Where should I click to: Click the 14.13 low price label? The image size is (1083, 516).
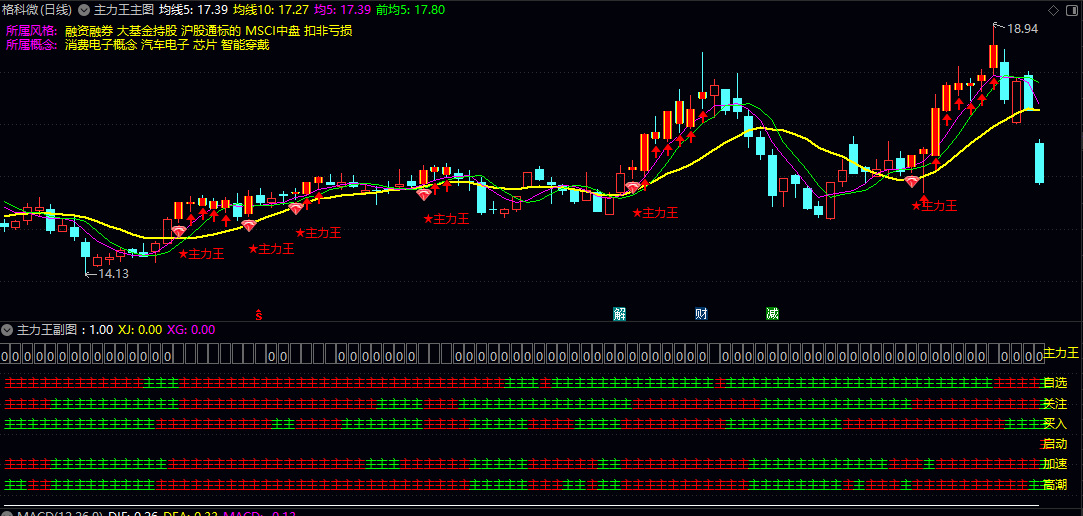(113, 274)
